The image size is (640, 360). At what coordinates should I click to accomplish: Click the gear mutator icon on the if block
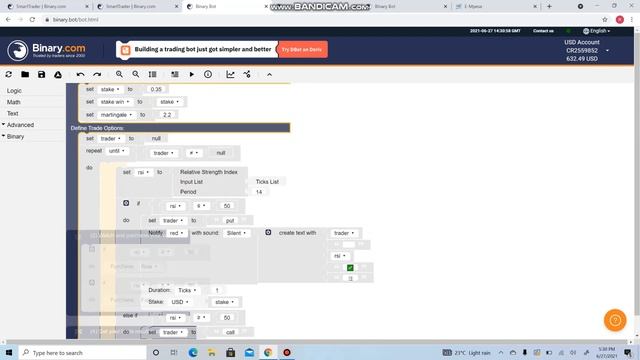[x=126, y=203]
